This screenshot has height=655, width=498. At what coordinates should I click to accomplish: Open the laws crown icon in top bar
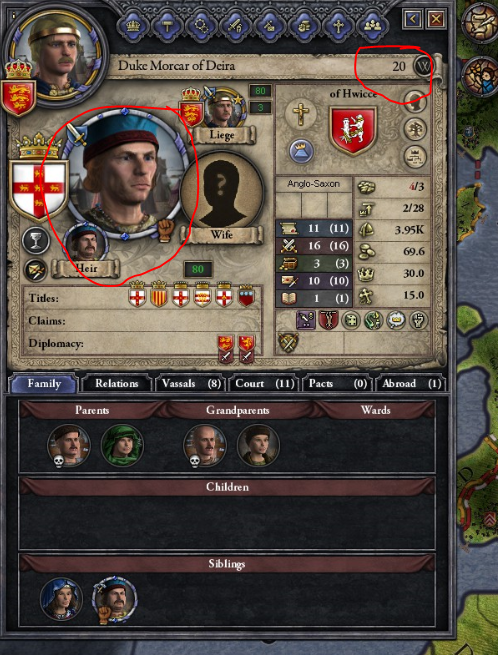[133, 26]
